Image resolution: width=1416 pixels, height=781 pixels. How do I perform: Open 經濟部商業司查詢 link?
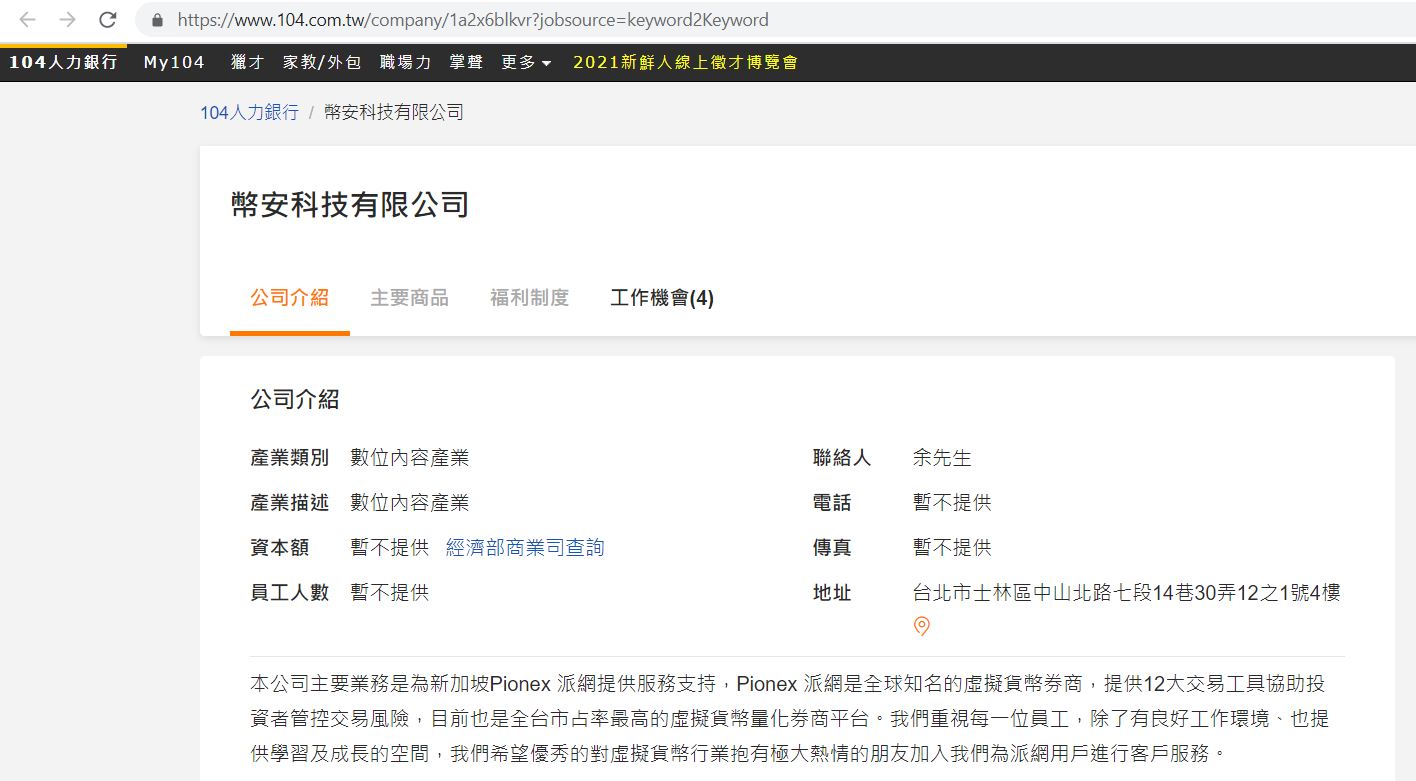point(525,548)
